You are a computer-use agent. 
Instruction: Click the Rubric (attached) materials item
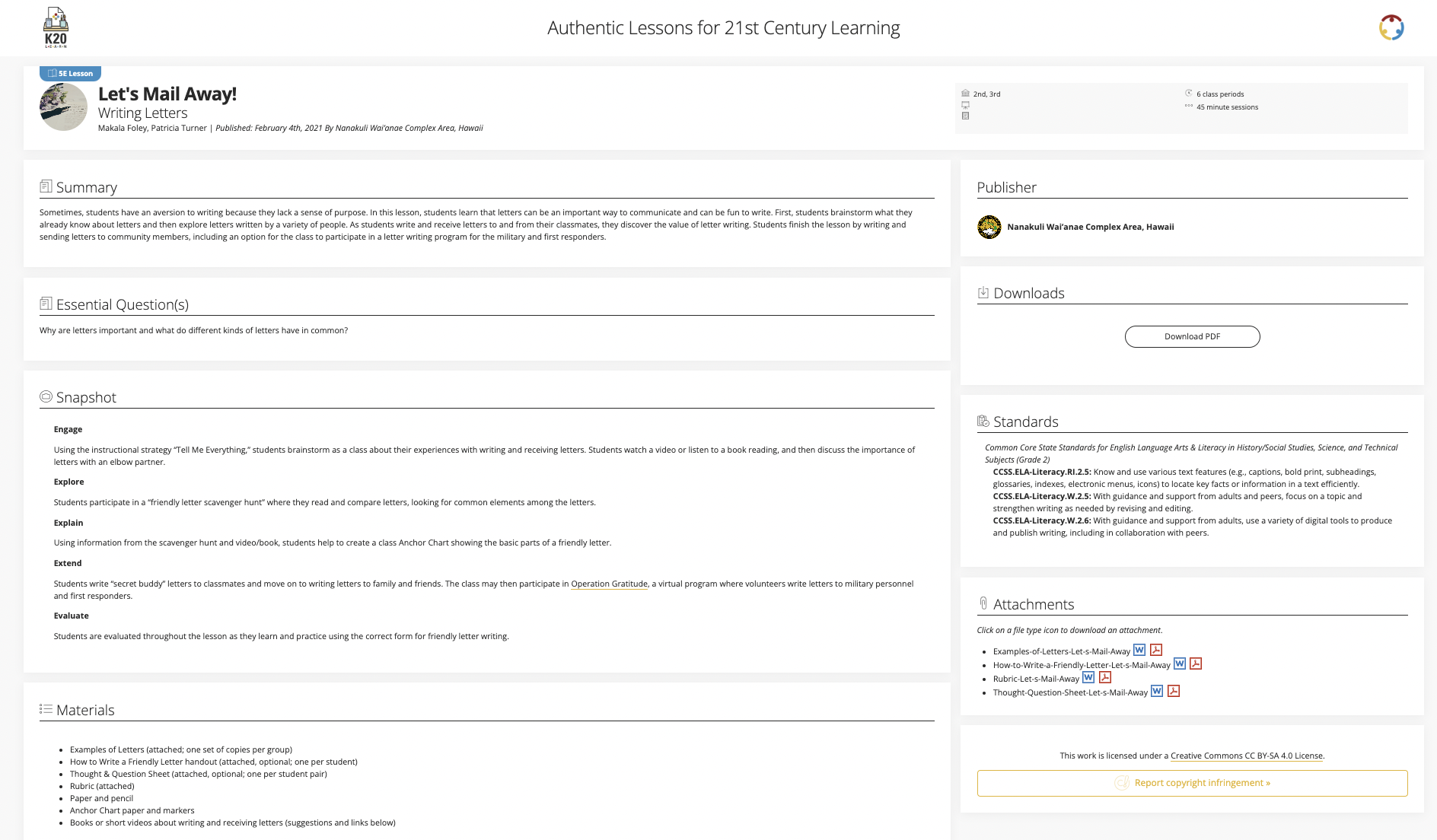pos(102,786)
